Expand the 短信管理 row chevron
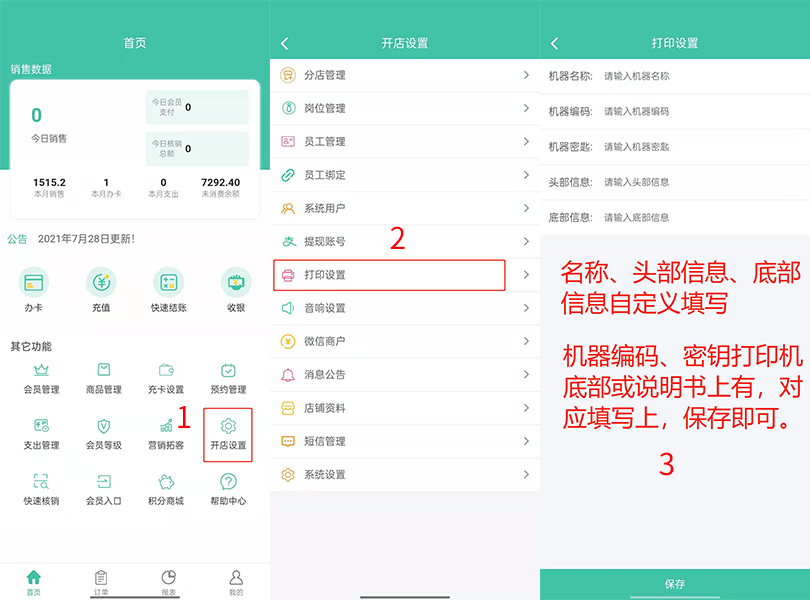The image size is (810, 600). pyautogui.click(x=526, y=441)
